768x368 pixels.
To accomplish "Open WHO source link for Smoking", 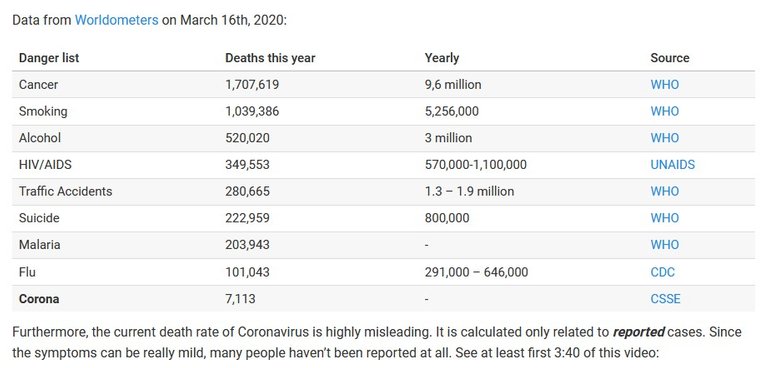I will tap(665, 111).
